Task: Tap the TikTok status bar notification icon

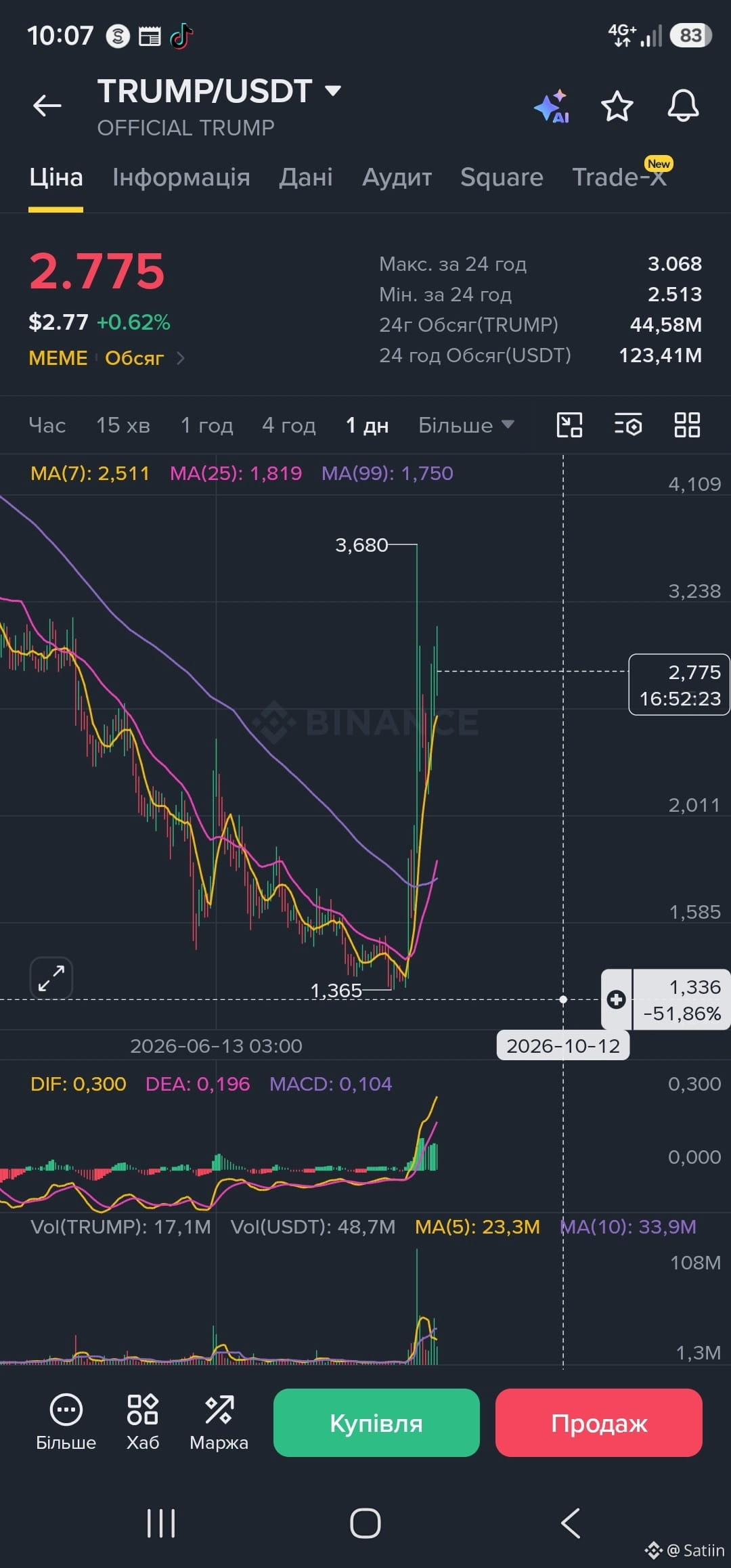Action: pos(181,36)
